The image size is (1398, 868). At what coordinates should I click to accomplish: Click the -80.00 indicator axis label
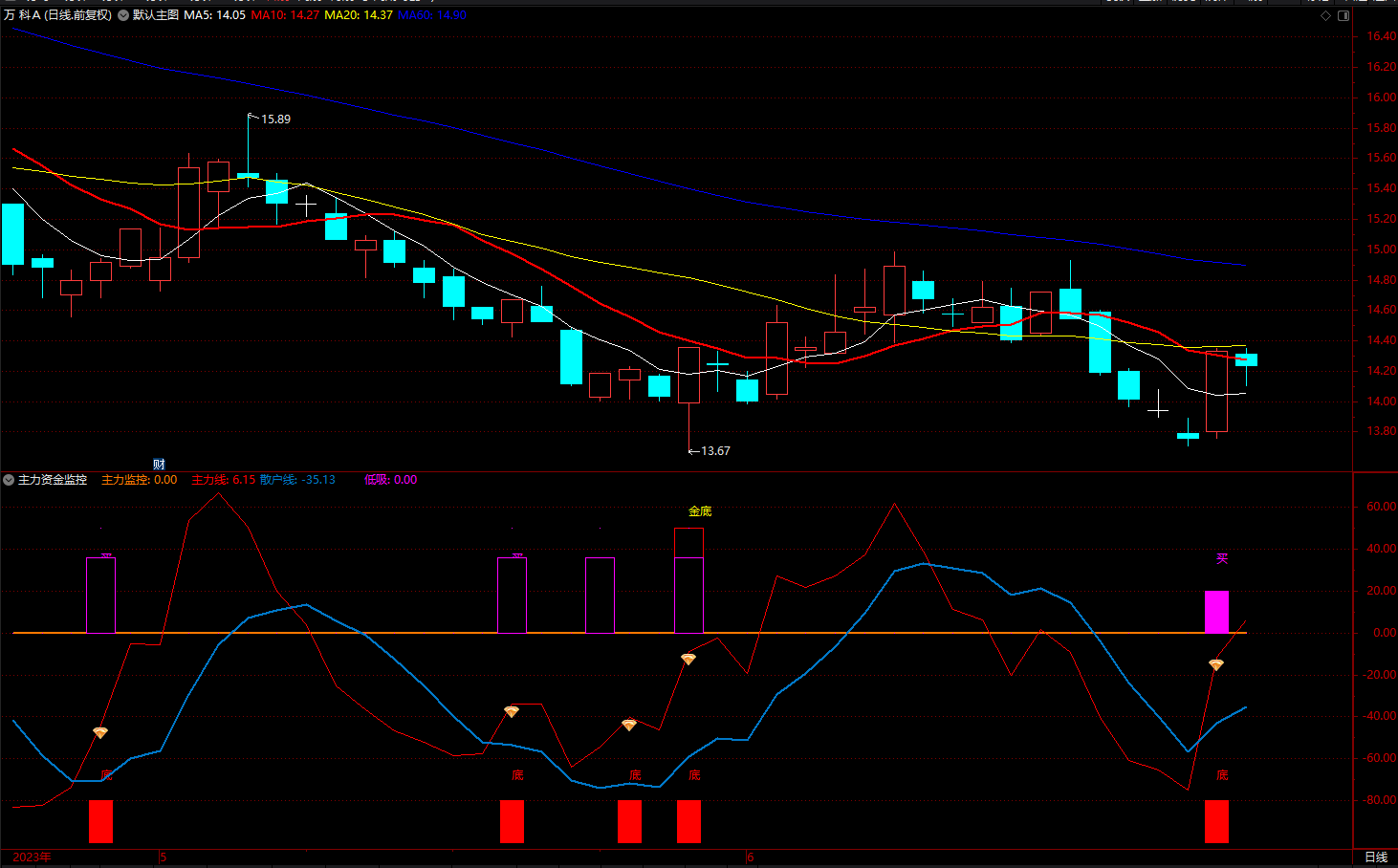(1378, 800)
